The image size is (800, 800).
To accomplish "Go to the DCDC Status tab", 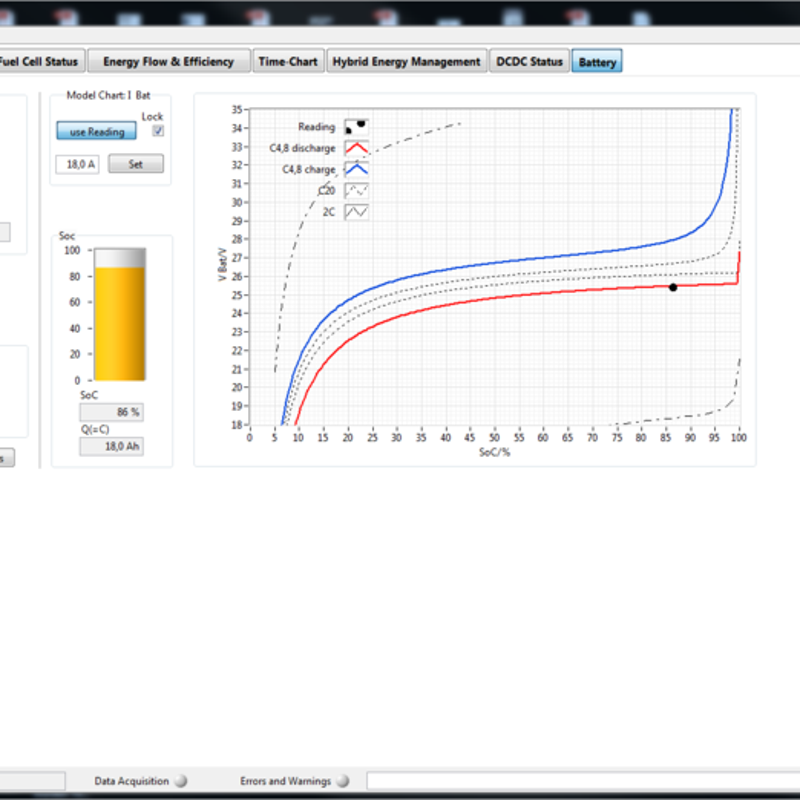I will pos(529,62).
